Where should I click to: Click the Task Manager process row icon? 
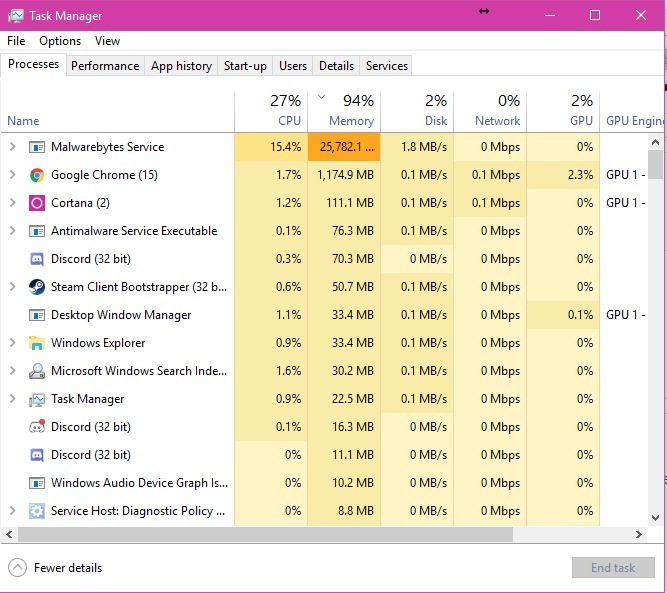[x=37, y=399]
